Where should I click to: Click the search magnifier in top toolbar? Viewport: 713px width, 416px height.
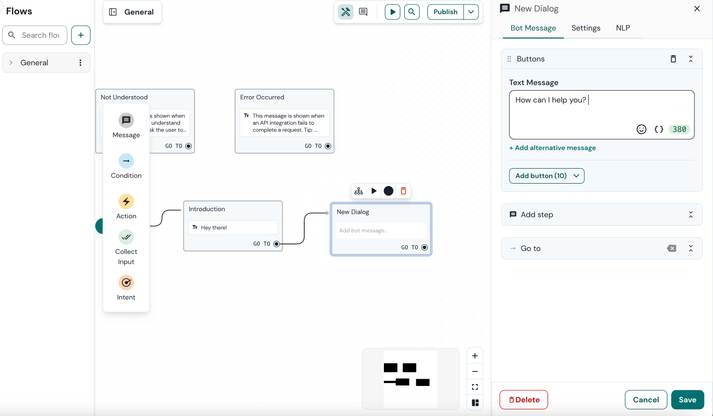click(412, 12)
